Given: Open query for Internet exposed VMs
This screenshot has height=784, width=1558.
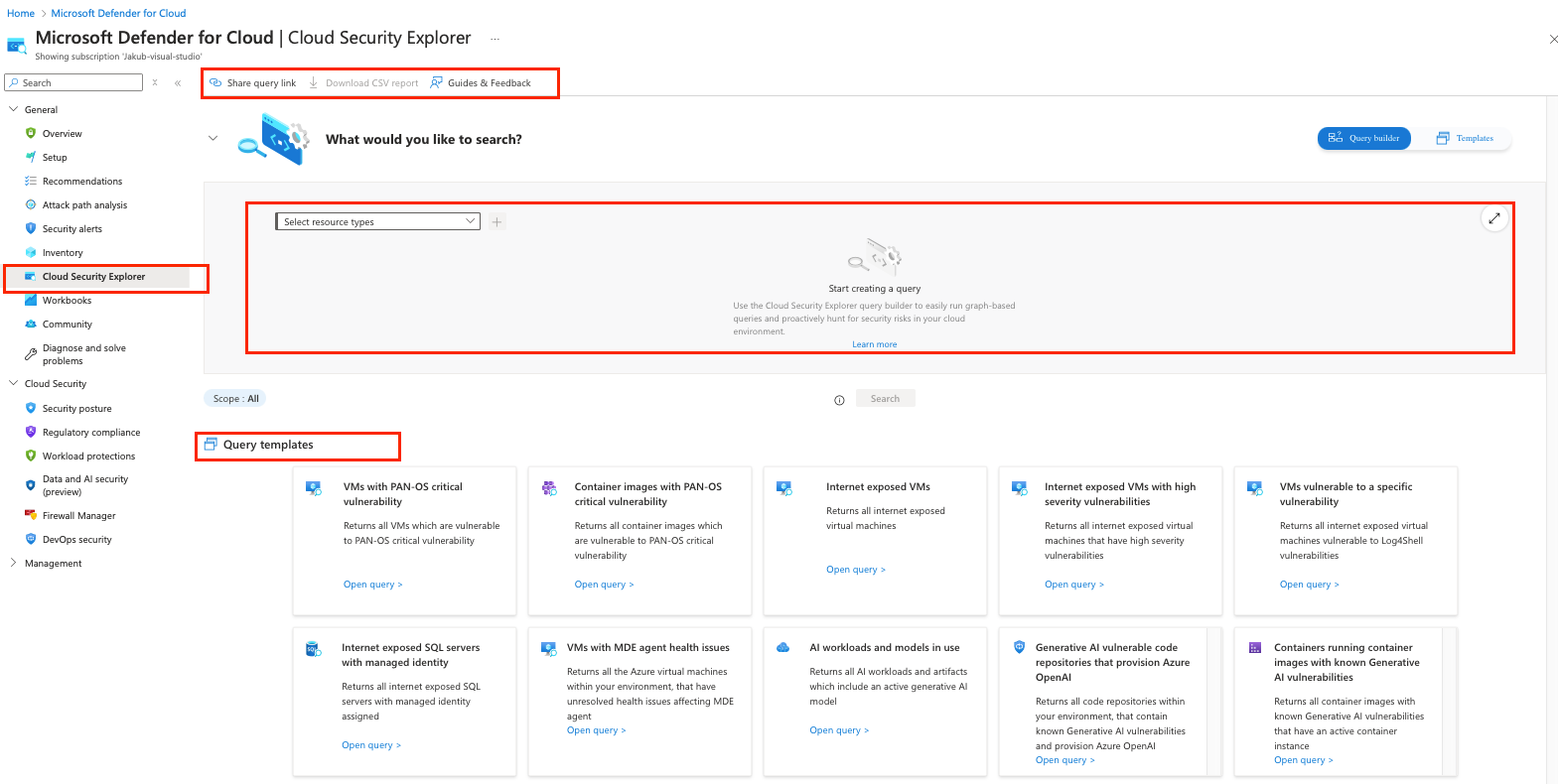Looking at the screenshot, I should 855,570.
